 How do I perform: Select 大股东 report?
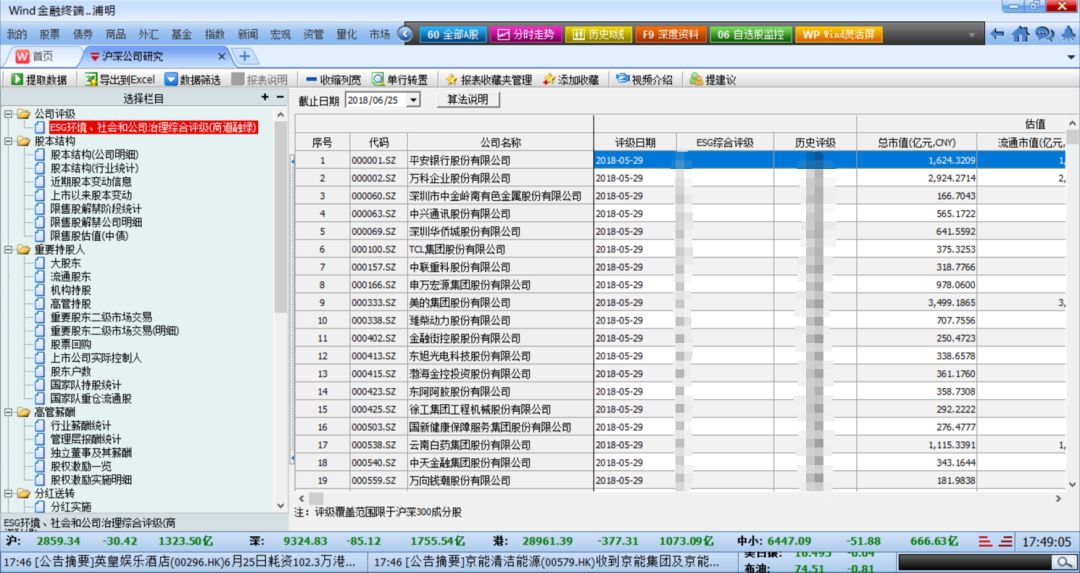[65, 263]
